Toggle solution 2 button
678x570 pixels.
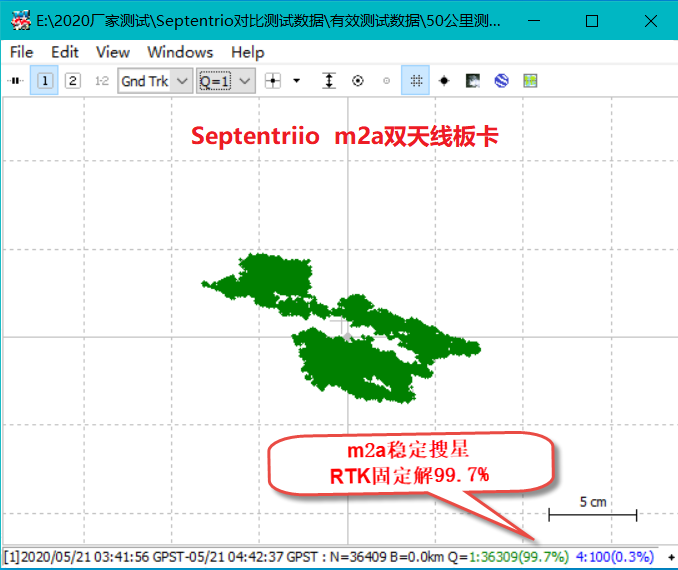coord(73,81)
